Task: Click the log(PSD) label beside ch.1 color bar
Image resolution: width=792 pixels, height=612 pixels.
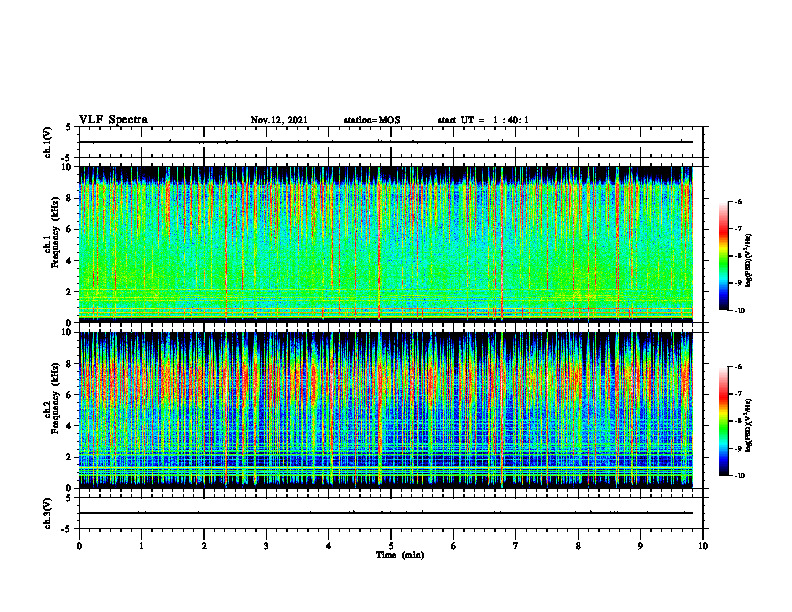Action: point(749,261)
